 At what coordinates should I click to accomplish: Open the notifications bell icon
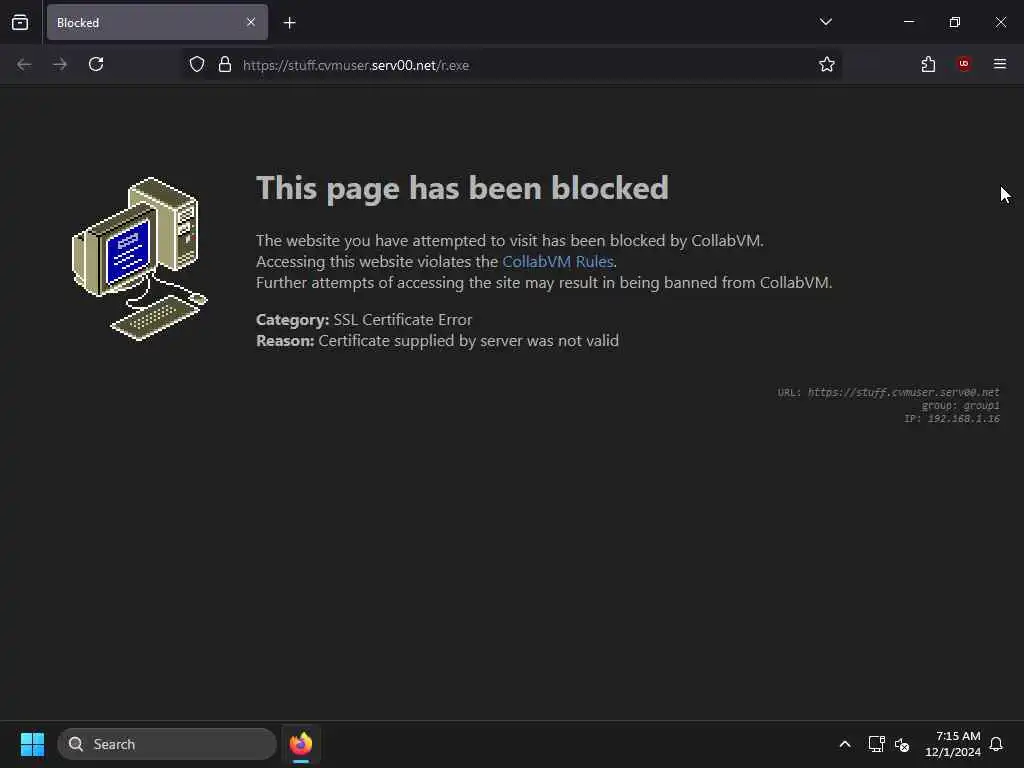[x=996, y=744]
